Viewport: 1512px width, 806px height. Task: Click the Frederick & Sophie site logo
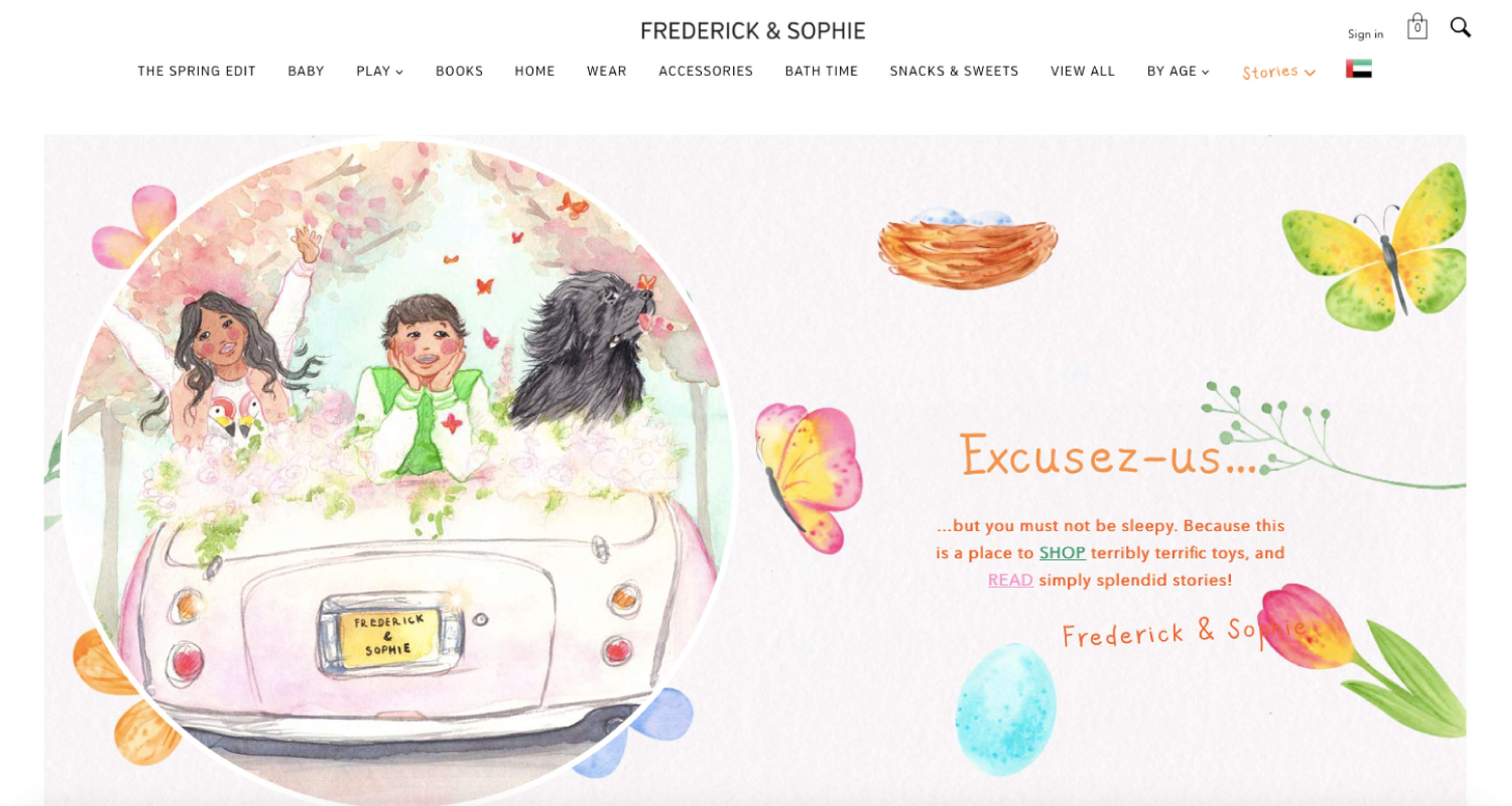pos(752,31)
